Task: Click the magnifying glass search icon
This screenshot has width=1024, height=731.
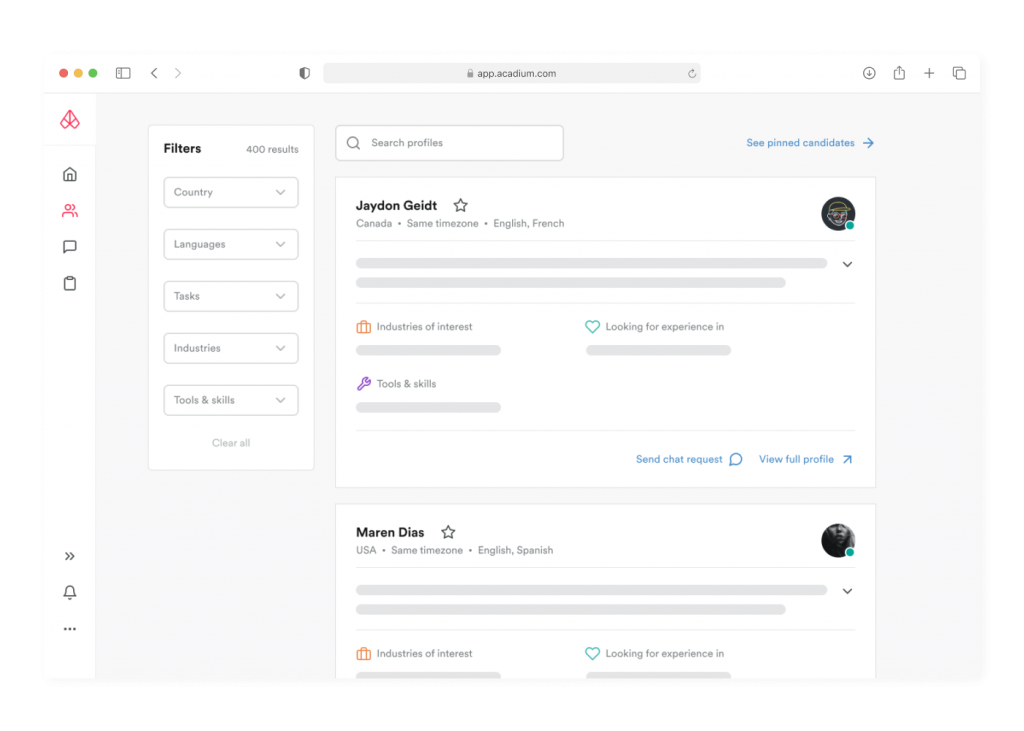Action: point(353,143)
